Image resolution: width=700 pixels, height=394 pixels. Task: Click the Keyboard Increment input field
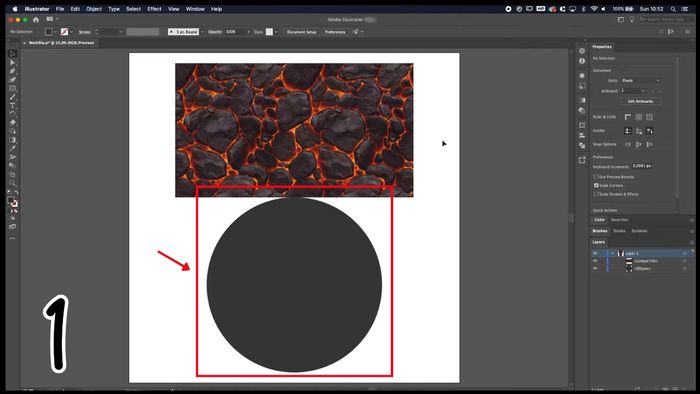[642, 166]
